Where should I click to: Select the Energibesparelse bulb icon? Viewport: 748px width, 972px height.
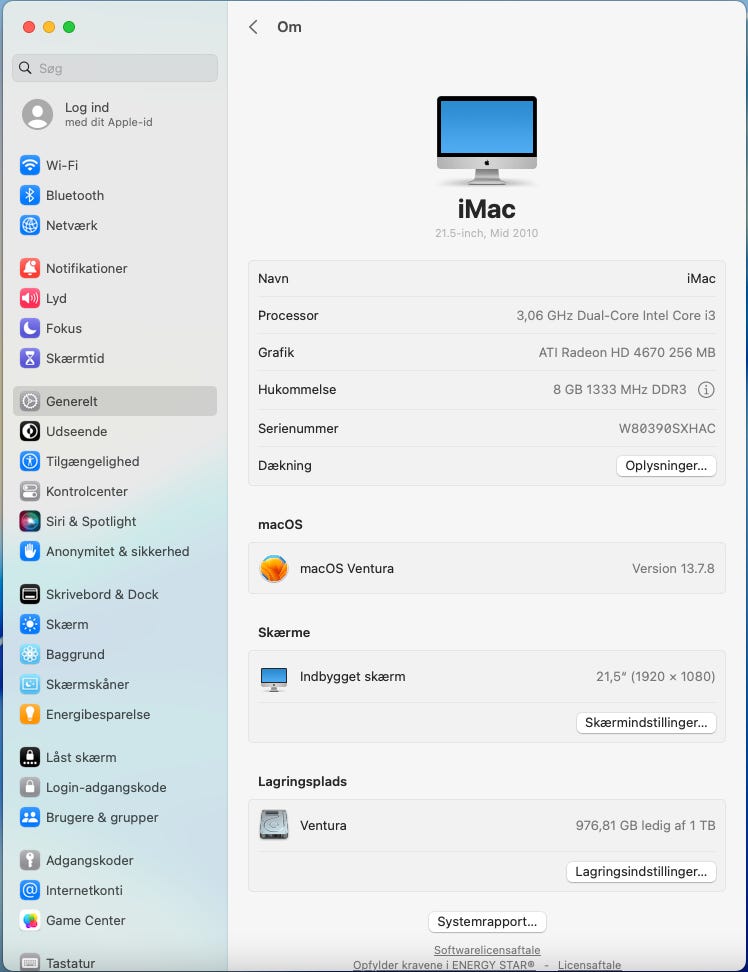(x=30, y=715)
